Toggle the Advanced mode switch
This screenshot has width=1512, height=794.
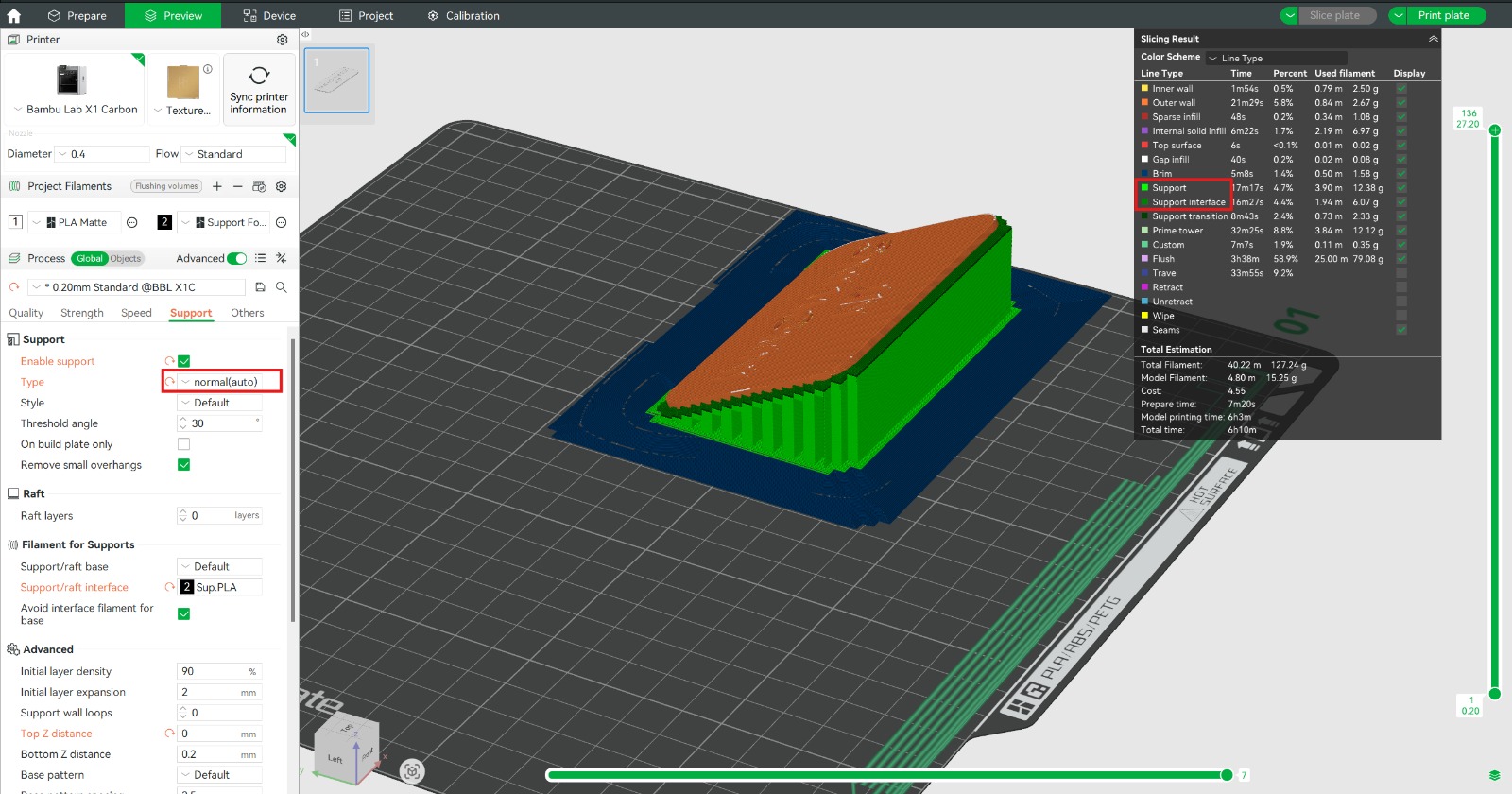[237, 258]
